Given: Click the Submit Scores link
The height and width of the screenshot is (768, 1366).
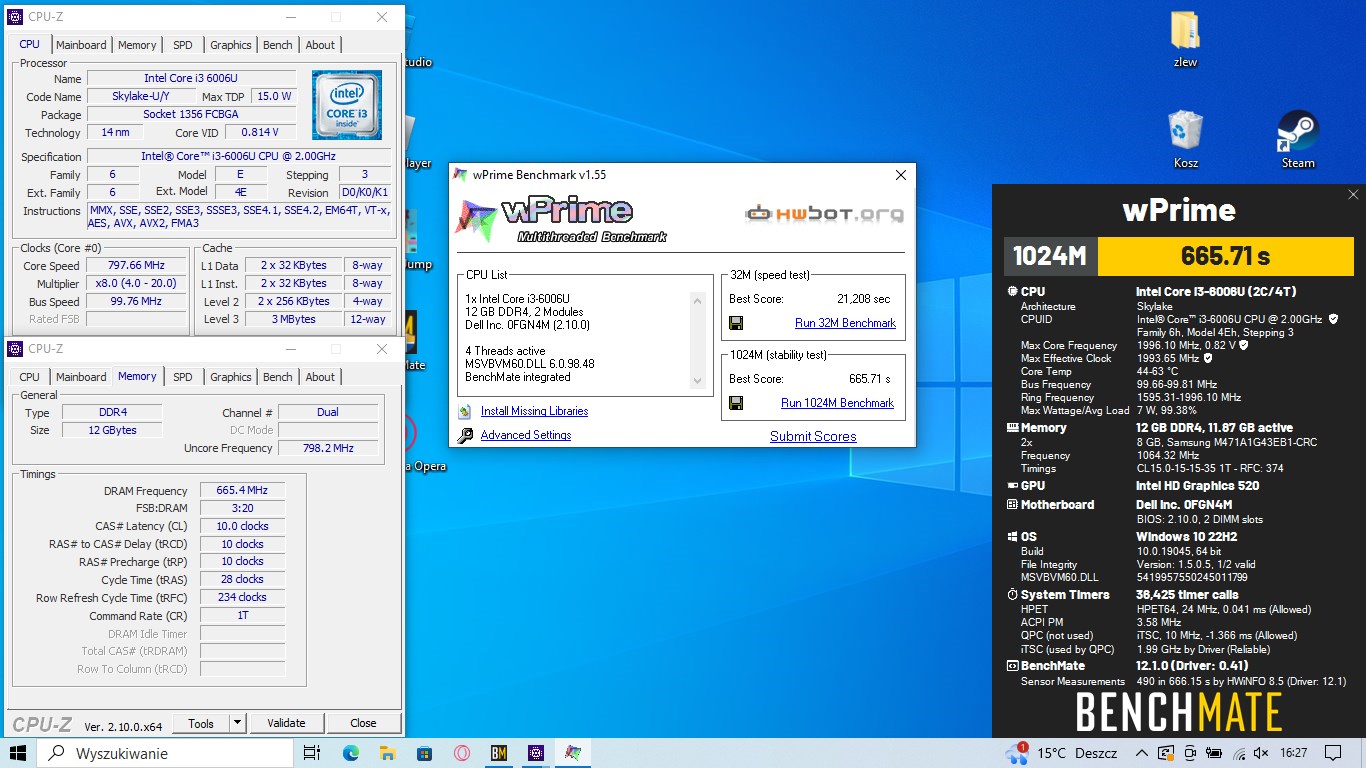Looking at the screenshot, I should tap(813, 436).
